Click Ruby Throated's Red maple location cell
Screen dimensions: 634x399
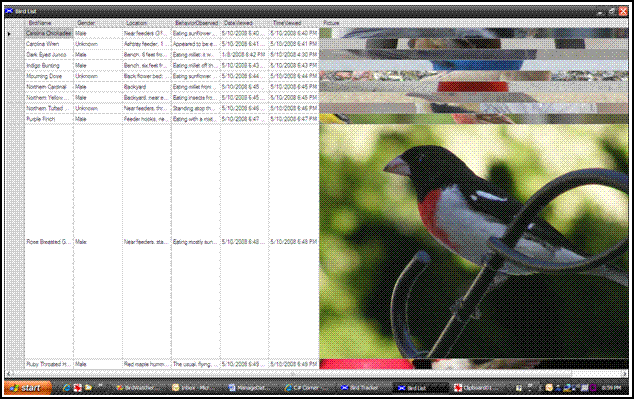click(147, 364)
